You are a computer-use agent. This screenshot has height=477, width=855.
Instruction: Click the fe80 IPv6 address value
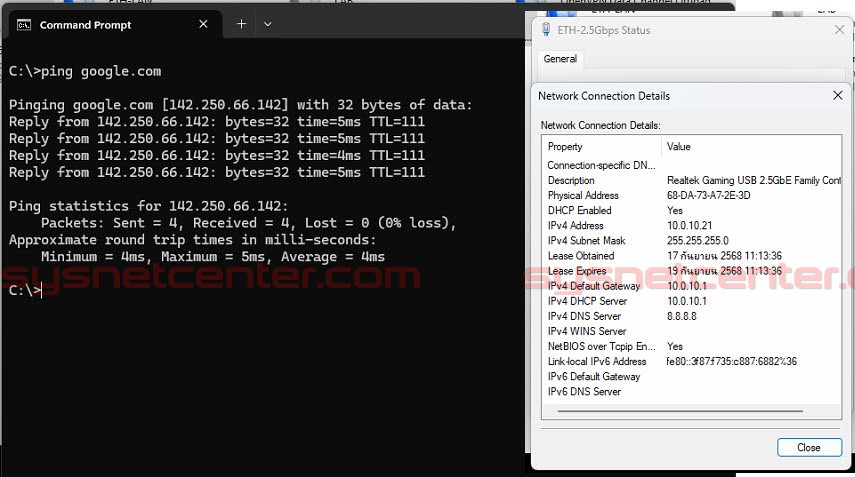(731, 361)
